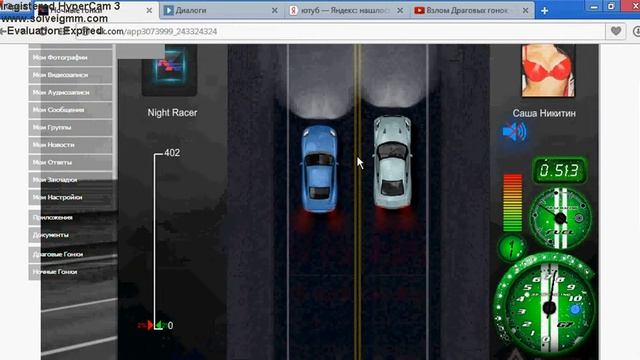The width and height of the screenshot is (640, 360).
Task: Toggle the blue speaker sound icon
Action: click(x=514, y=132)
